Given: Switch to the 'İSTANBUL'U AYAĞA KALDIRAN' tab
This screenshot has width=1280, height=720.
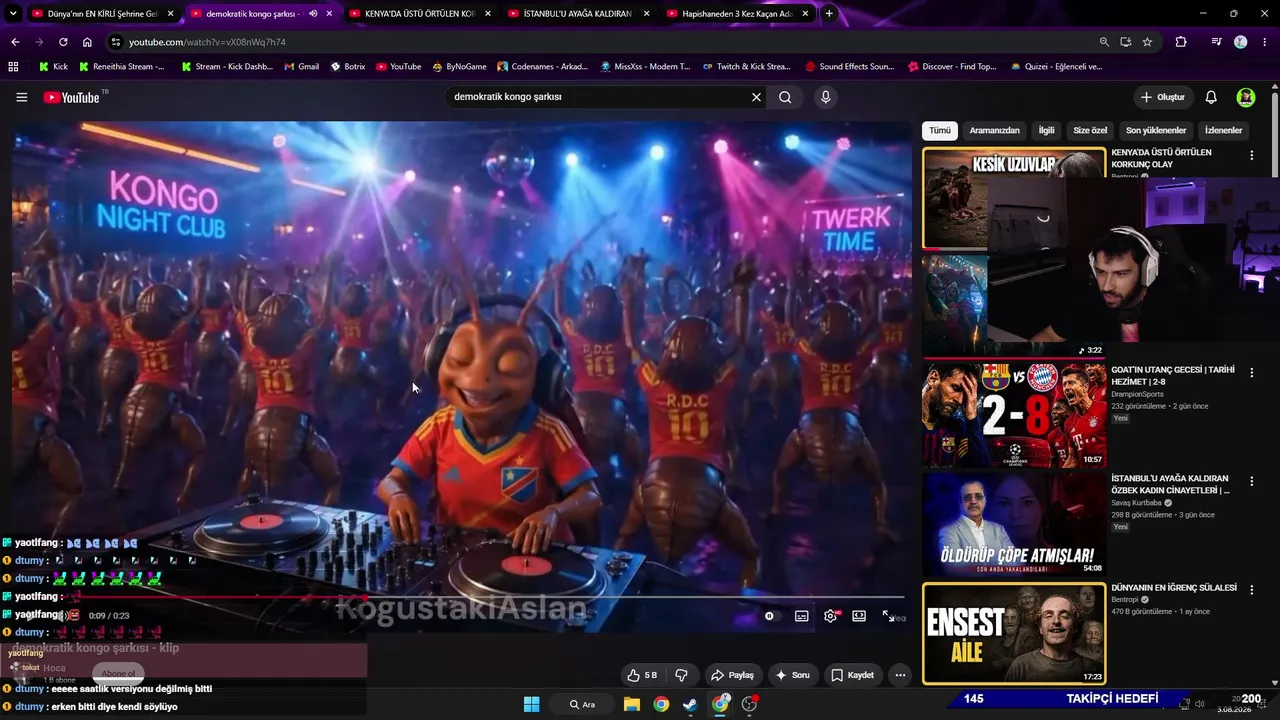Looking at the screenshot, I should tap(578, 14).
